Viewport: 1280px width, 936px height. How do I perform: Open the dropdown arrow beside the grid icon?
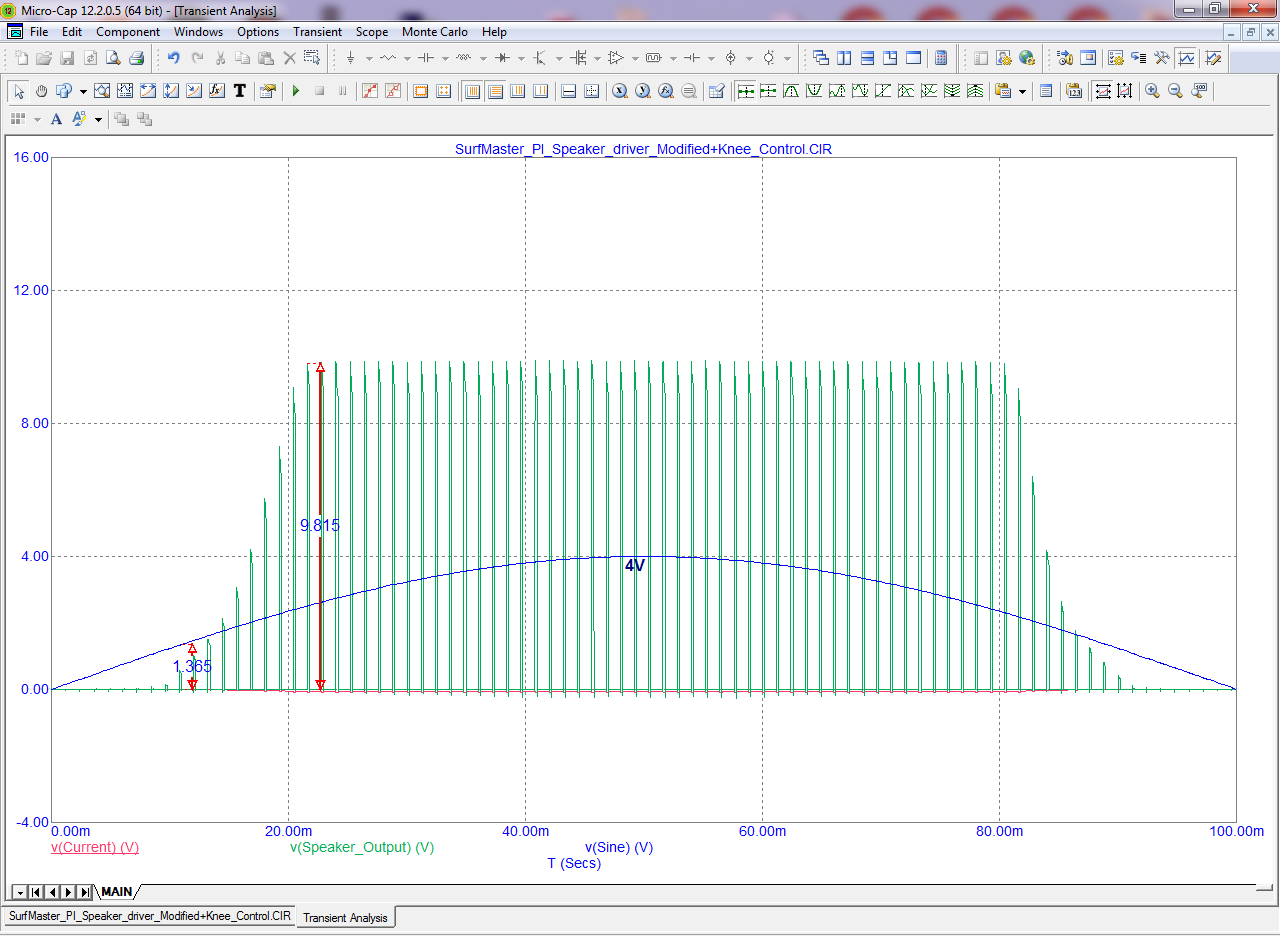coord(37,120)
